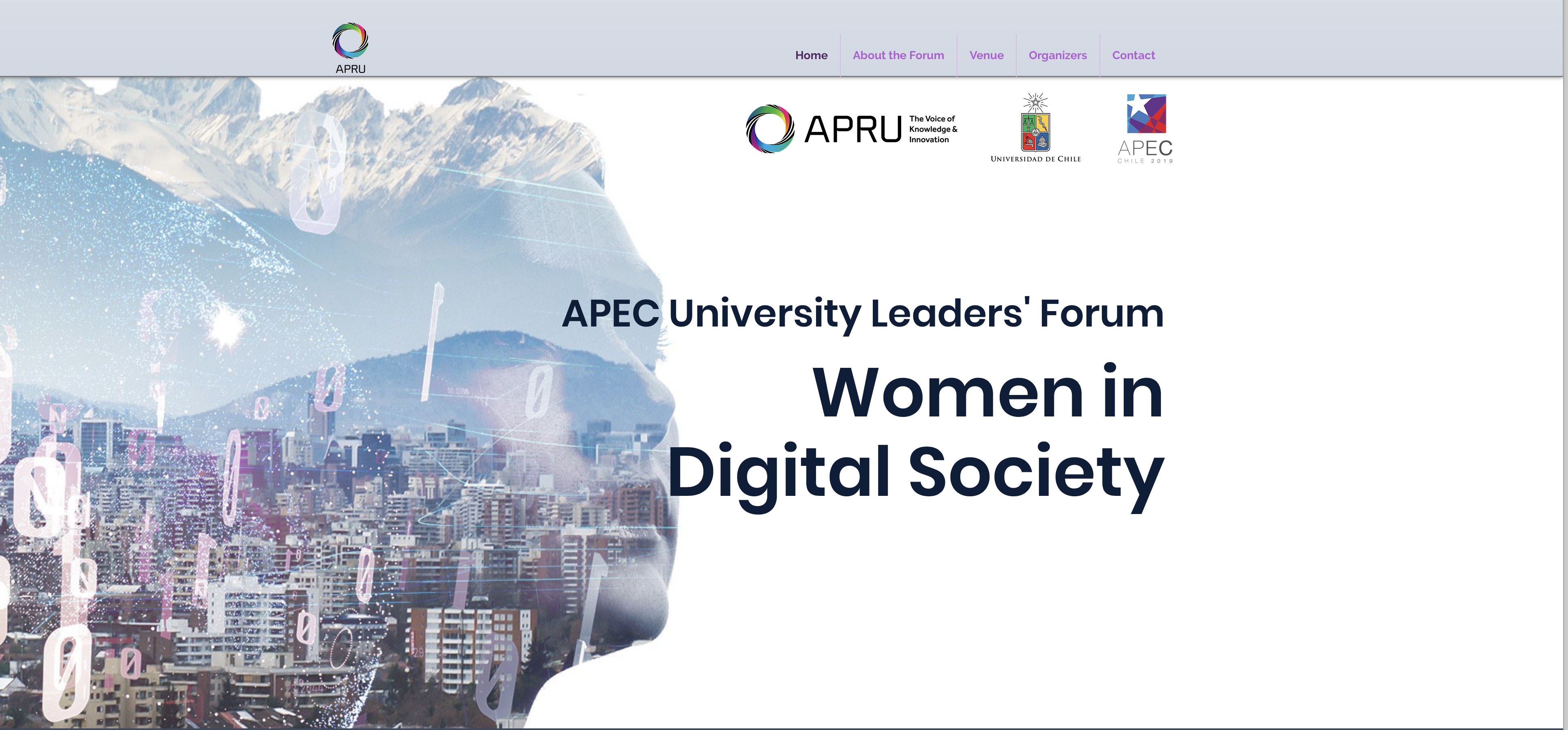Image resolution: width=1568 pixels, height=730 pixels.
Task: Click the large APRU wordmark text
Action: click(852, 129)
